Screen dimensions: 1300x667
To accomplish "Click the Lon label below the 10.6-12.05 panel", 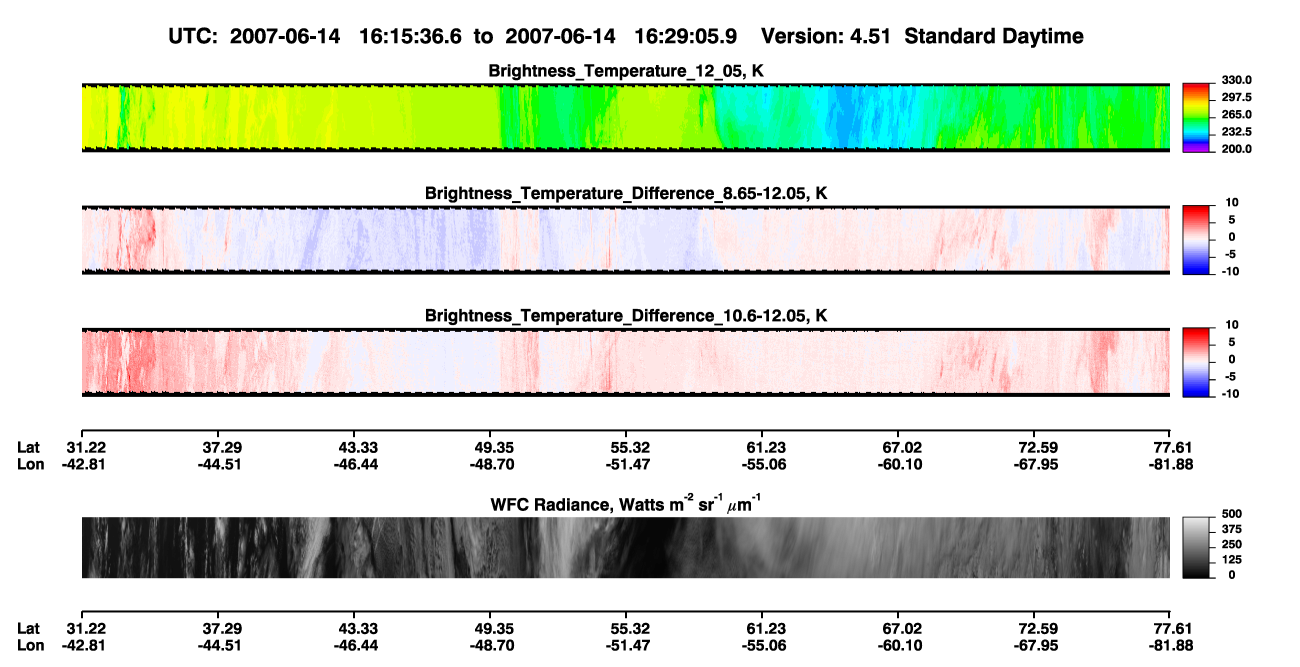I will click(x=30, y=463).
